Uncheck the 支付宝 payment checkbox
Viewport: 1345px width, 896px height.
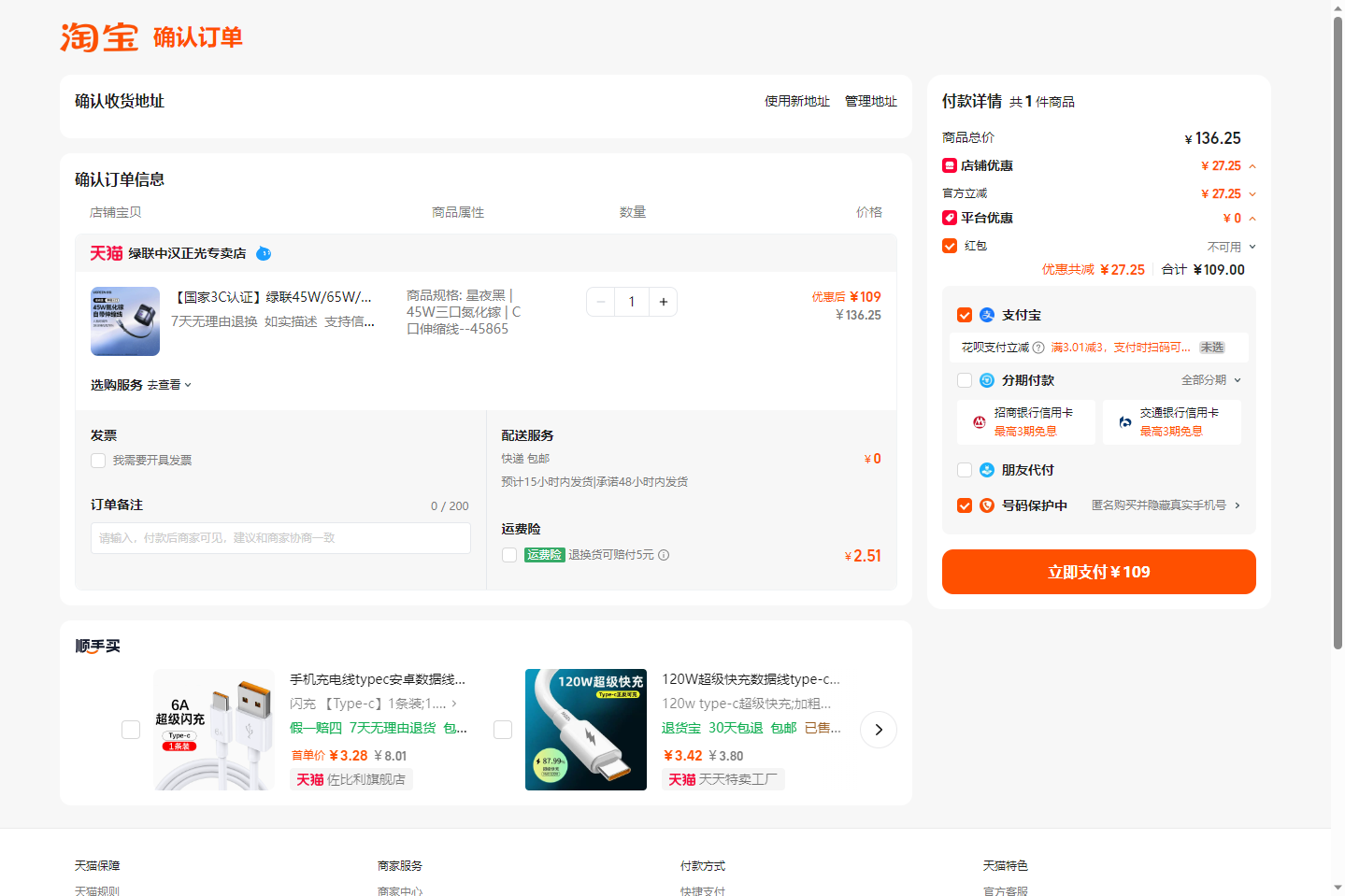coord(965,315)
